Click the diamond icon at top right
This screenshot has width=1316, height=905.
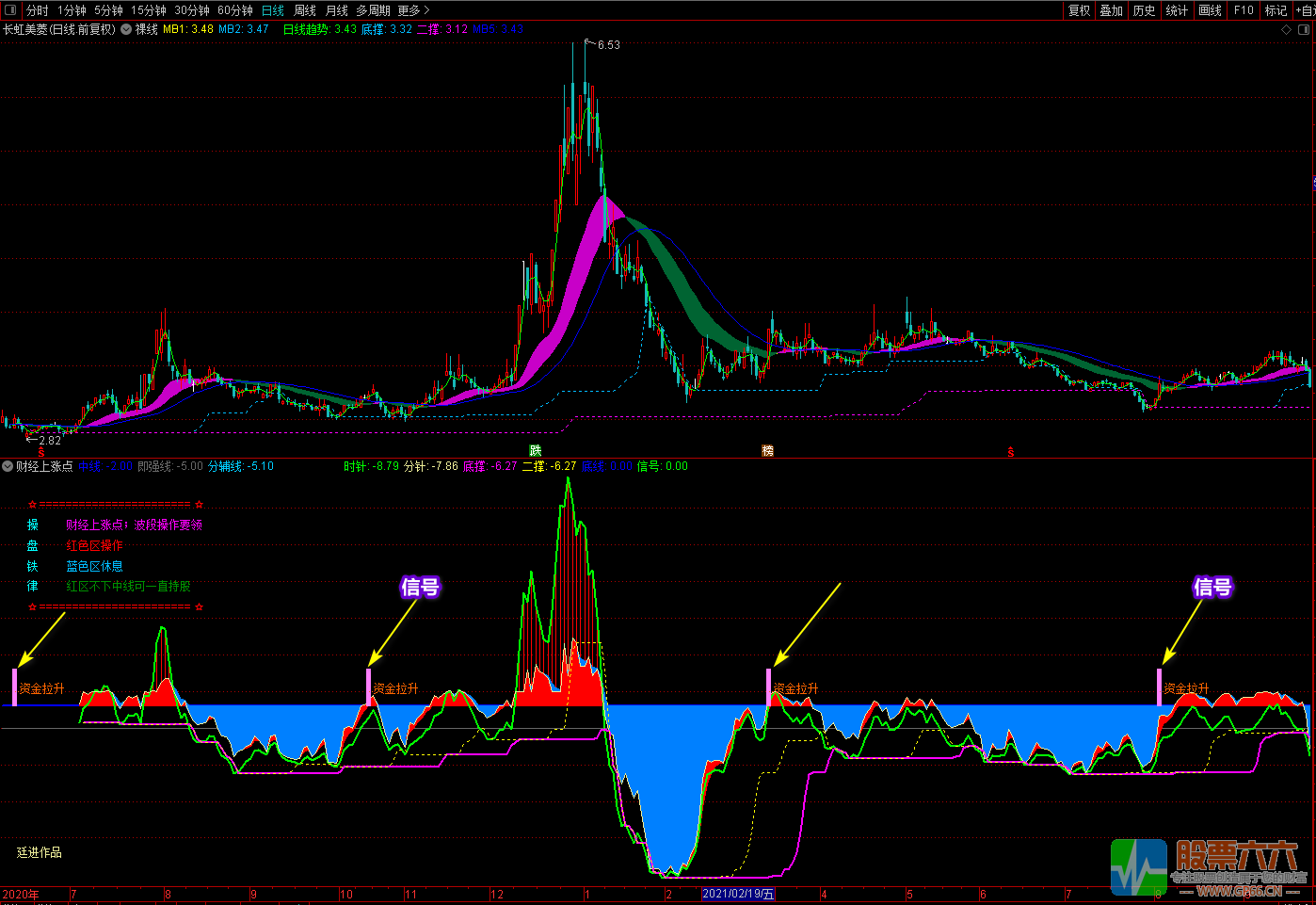[x=1287, y=29]
